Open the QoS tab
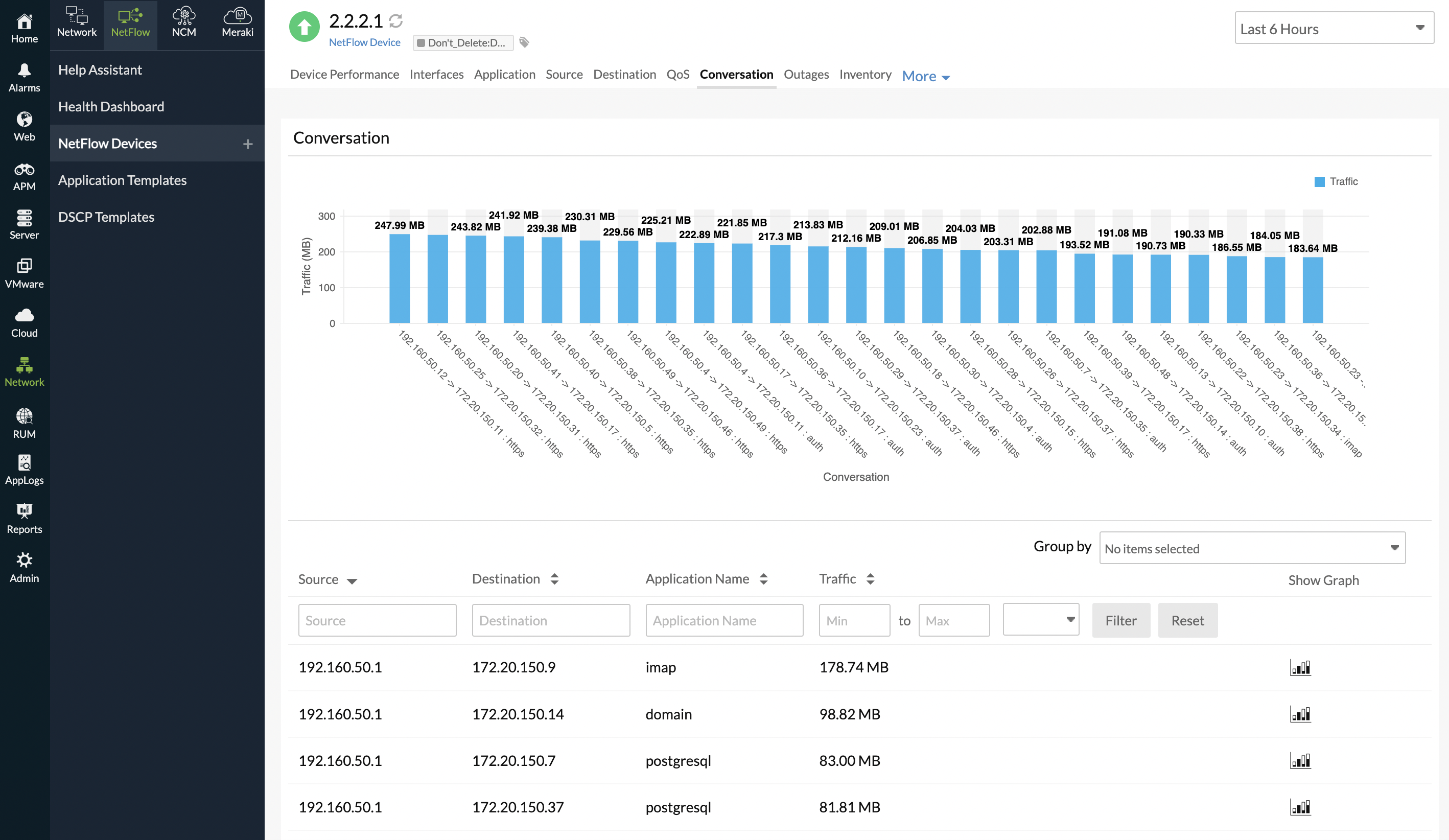Image resolution: width=1449 pixels, height=840 pixels. point(677,74)
